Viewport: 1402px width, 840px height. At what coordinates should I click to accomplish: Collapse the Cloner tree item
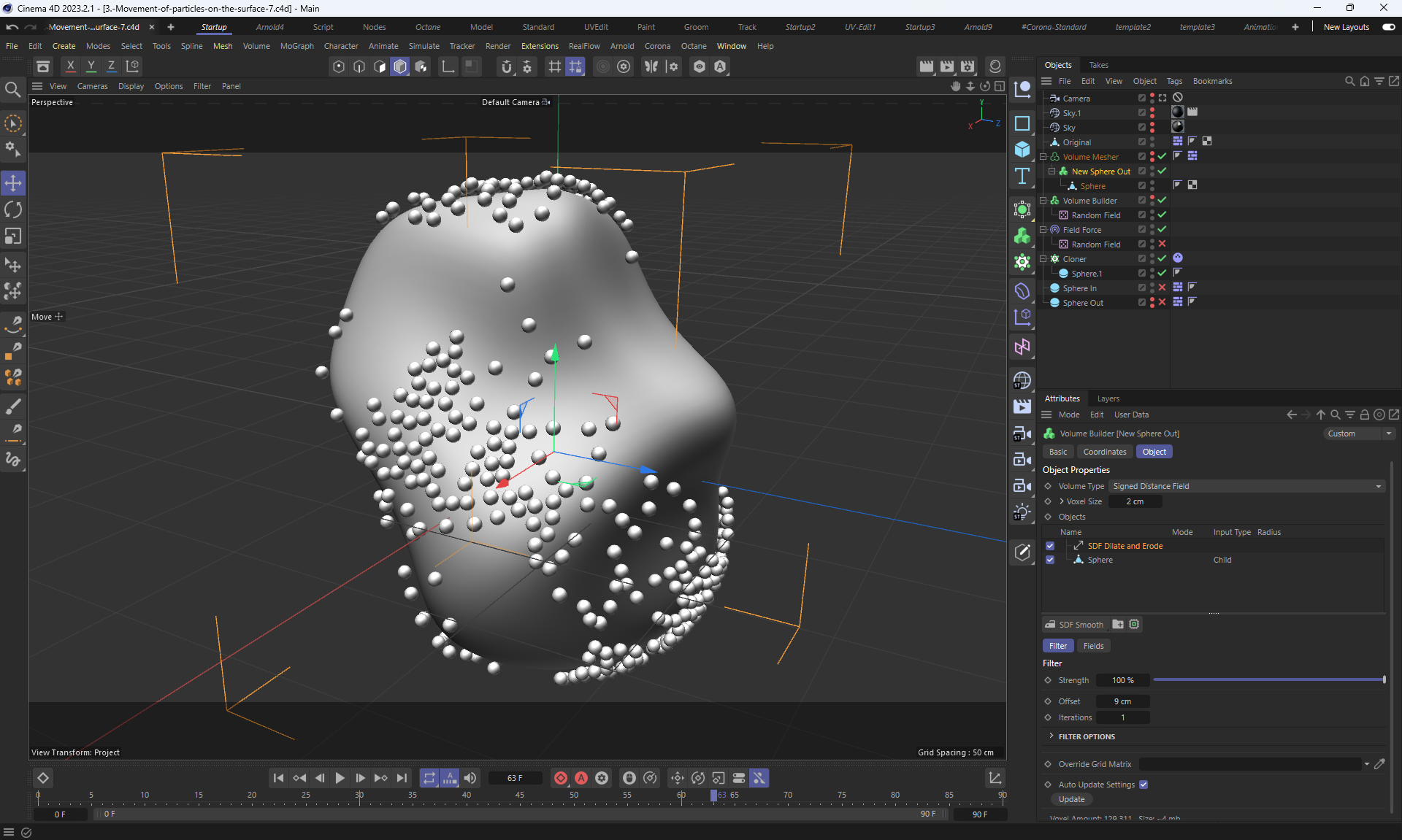point(1043,259)
